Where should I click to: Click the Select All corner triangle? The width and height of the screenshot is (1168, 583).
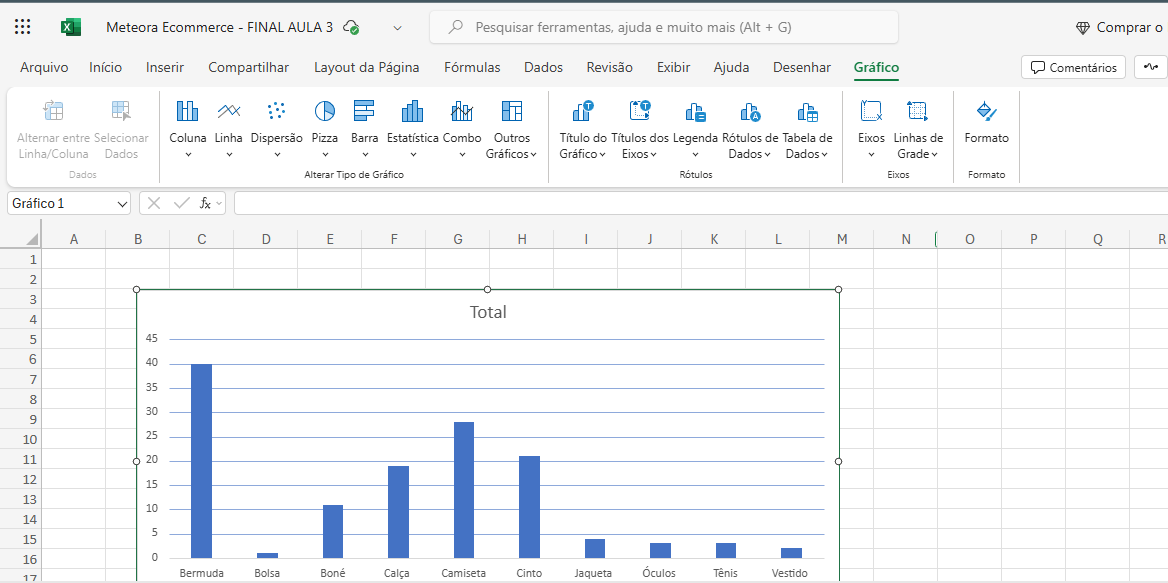31,239
